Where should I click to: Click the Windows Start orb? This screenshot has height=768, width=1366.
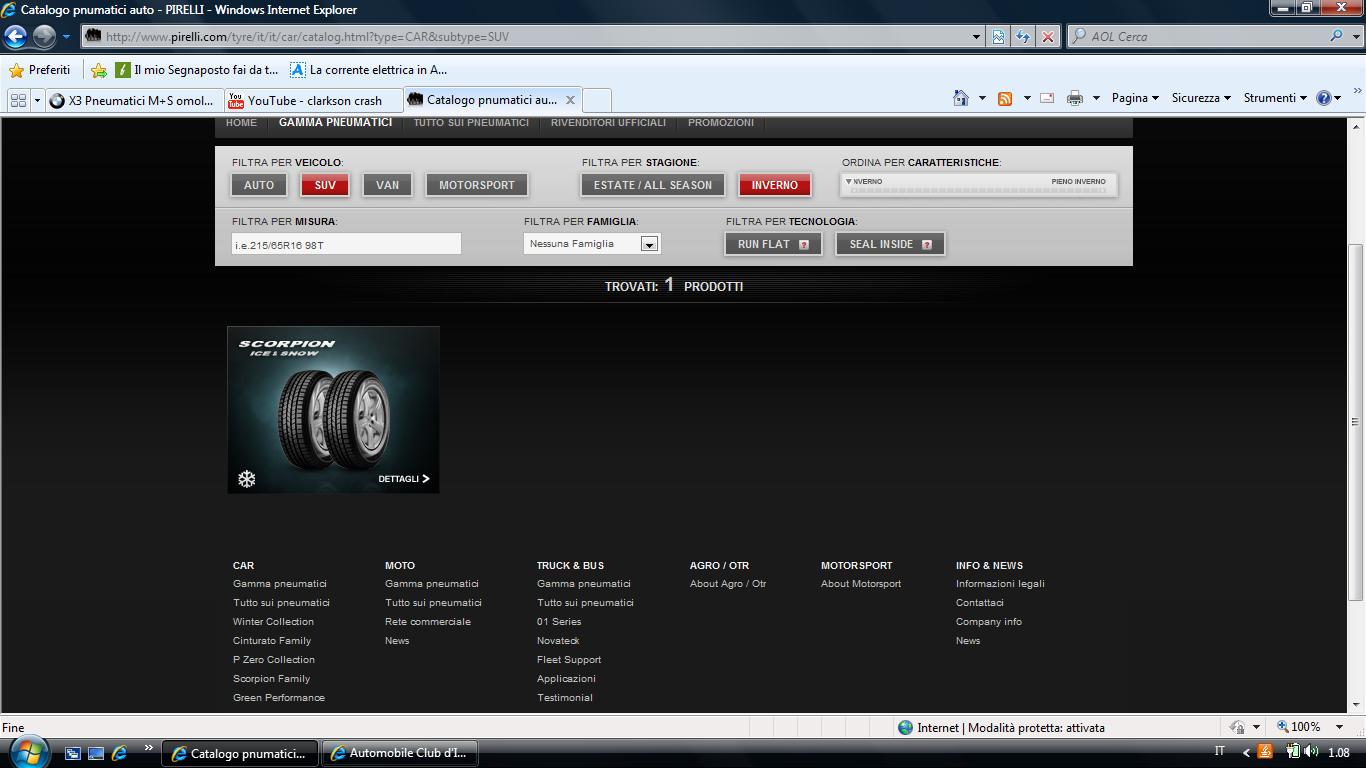click(28, 752)
